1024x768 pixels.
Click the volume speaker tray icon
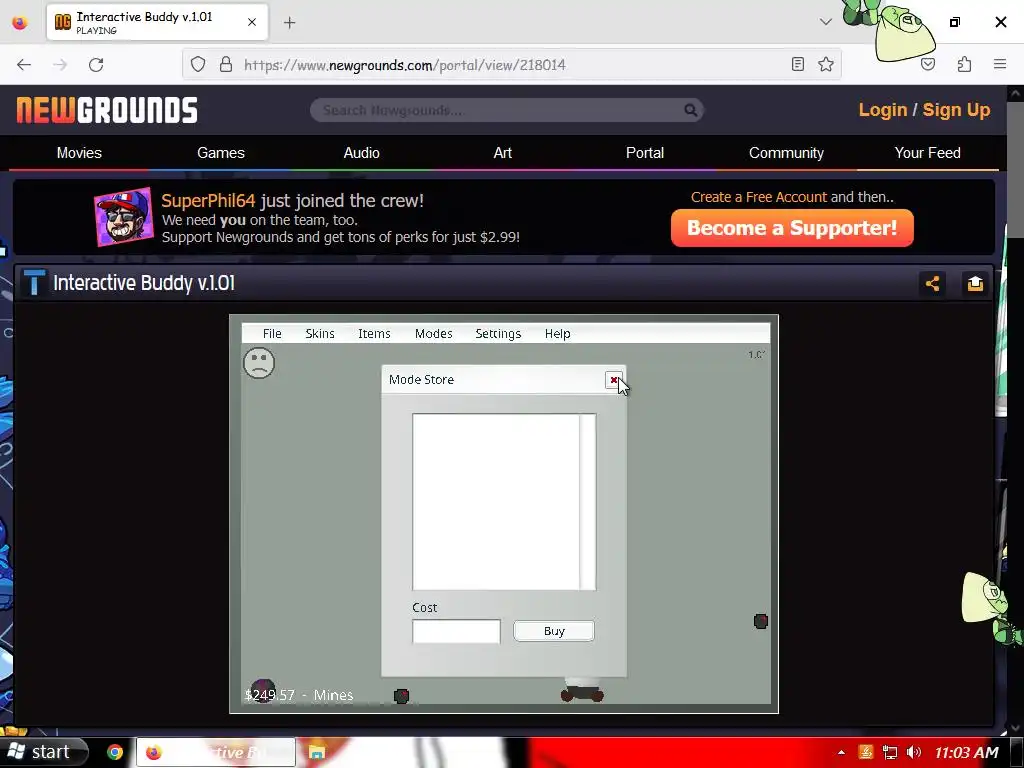click(x=914, y=752)
